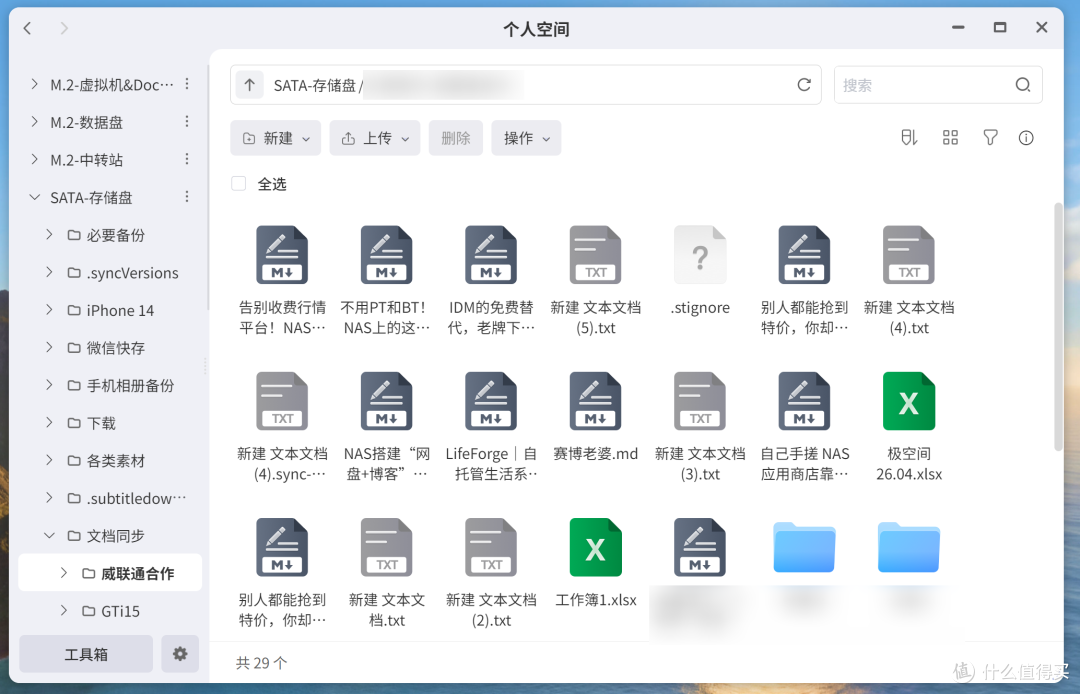Open more options for SATA-存储盘

click(x=187, y=197)
